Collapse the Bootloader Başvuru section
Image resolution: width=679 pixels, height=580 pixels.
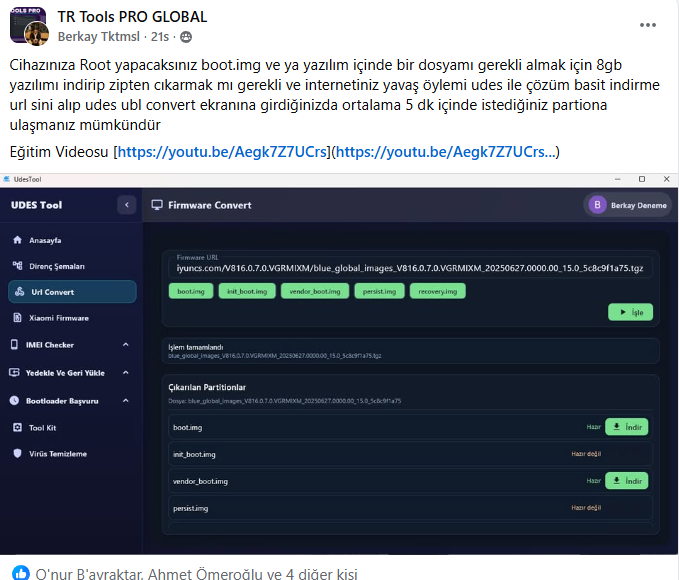click(126, 400)
